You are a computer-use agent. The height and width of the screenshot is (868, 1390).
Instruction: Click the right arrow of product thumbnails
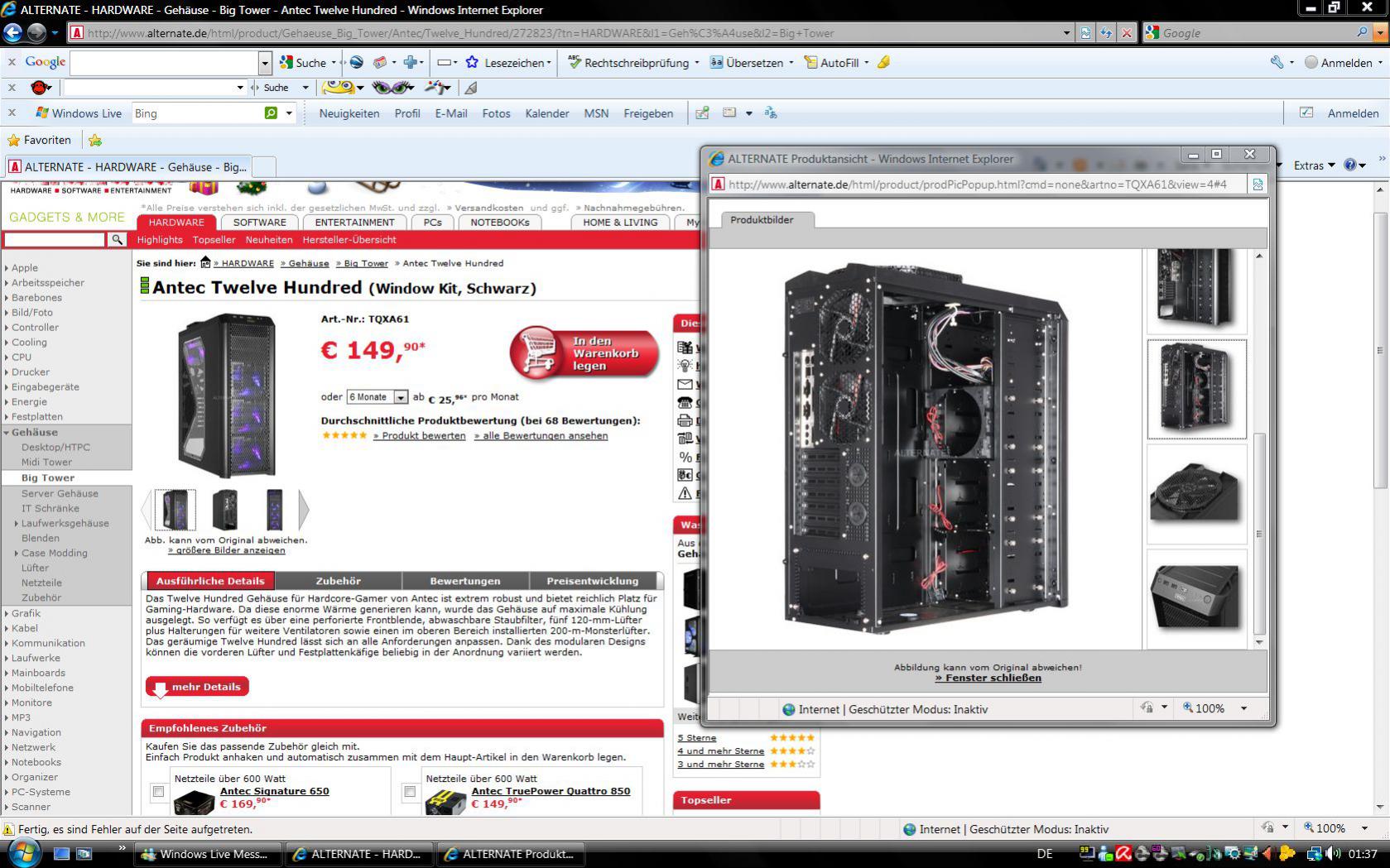click(x=303, y=510)
